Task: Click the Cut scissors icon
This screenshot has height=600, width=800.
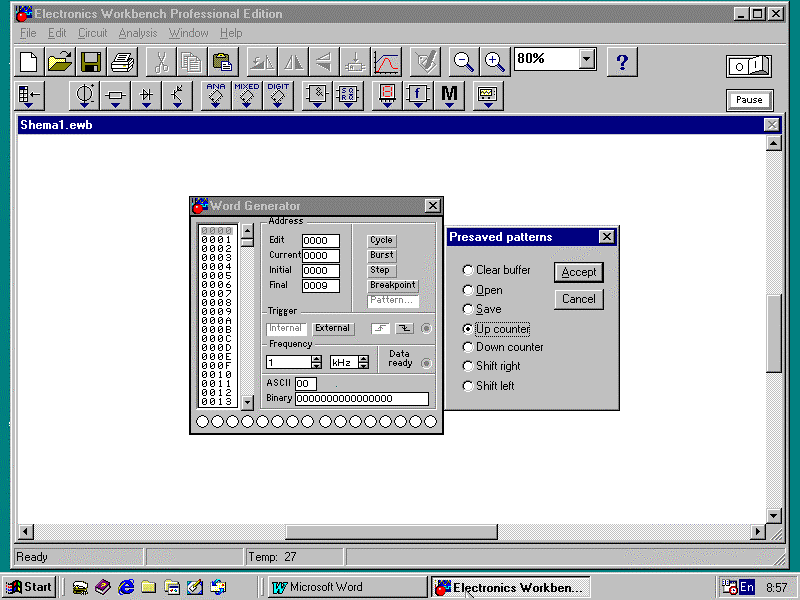Action: pyautogui.click(x=161, y=62)
